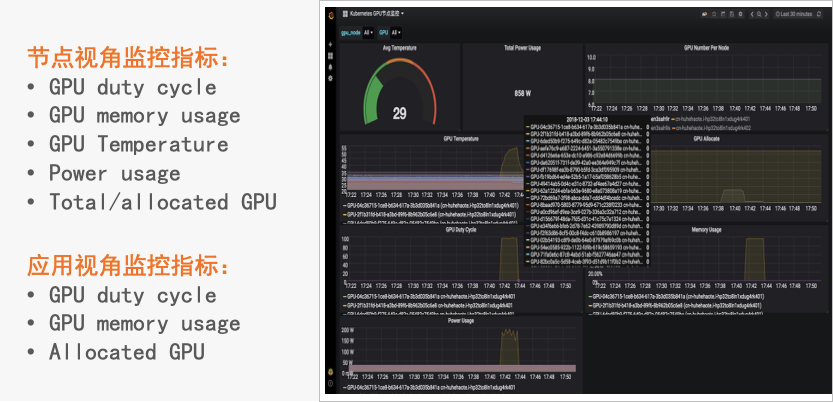Viewport: 833px width, 402px height.
Task: Open the Power Usage panel title menu
Action: pyautogui.click(x=461, y=321)
